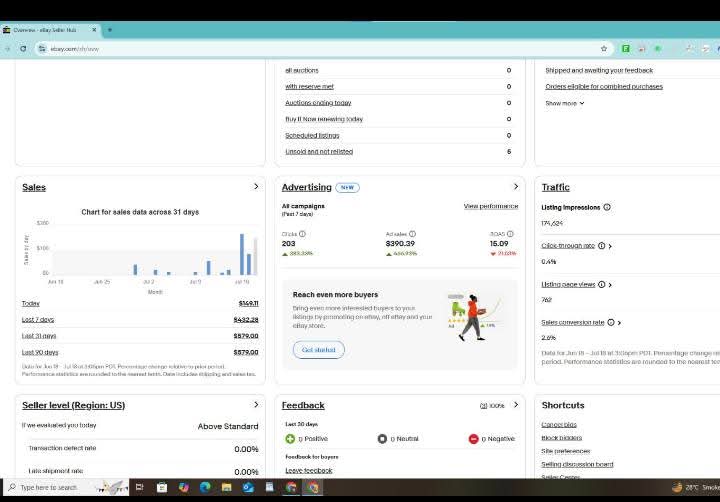Image resolution: width=720 pixels, height=502 pixels.
Task: View site information icon in address bar
Action: tap(42, 49)
